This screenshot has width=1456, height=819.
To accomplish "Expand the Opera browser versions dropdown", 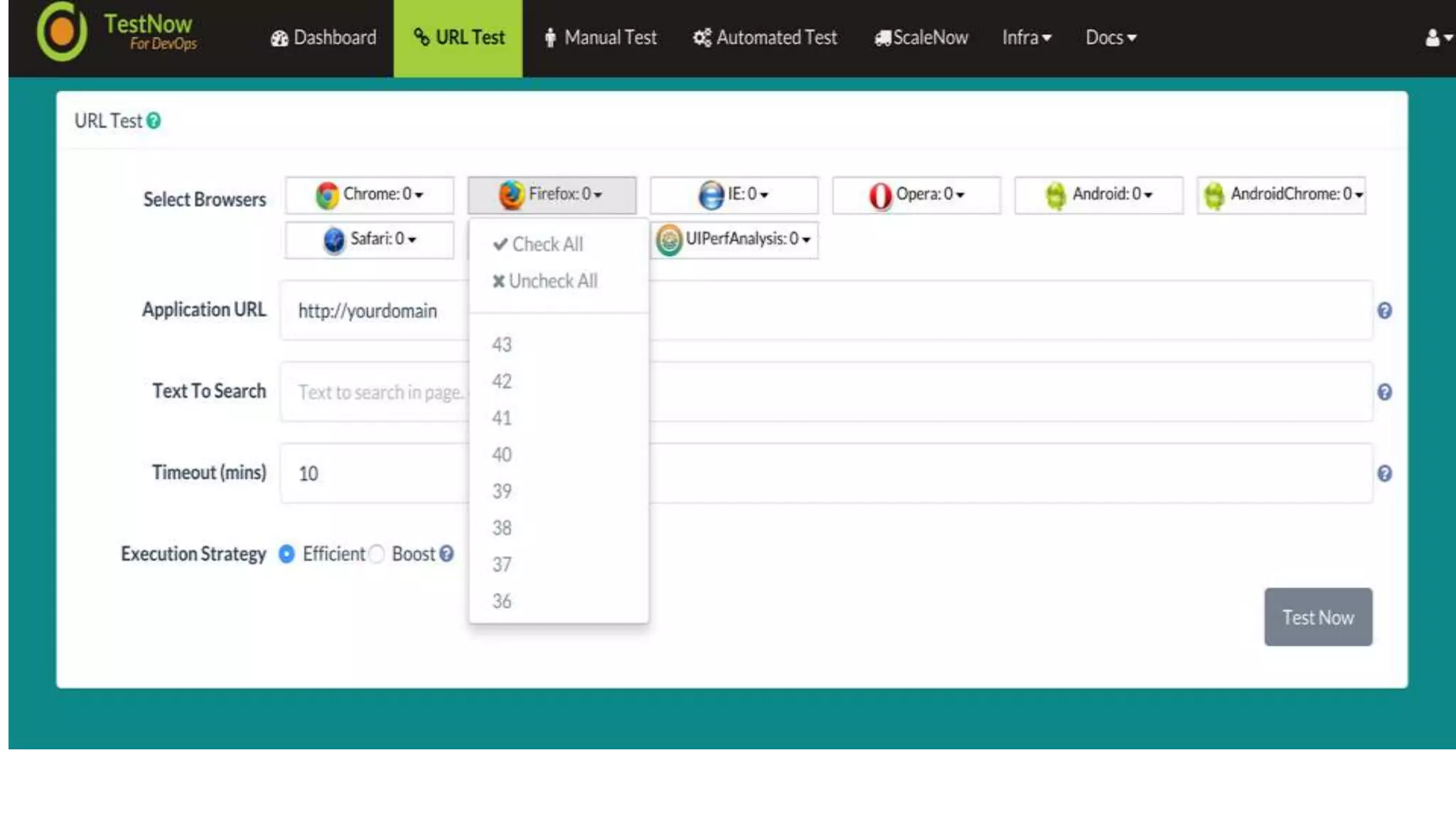I will [916, 195].
